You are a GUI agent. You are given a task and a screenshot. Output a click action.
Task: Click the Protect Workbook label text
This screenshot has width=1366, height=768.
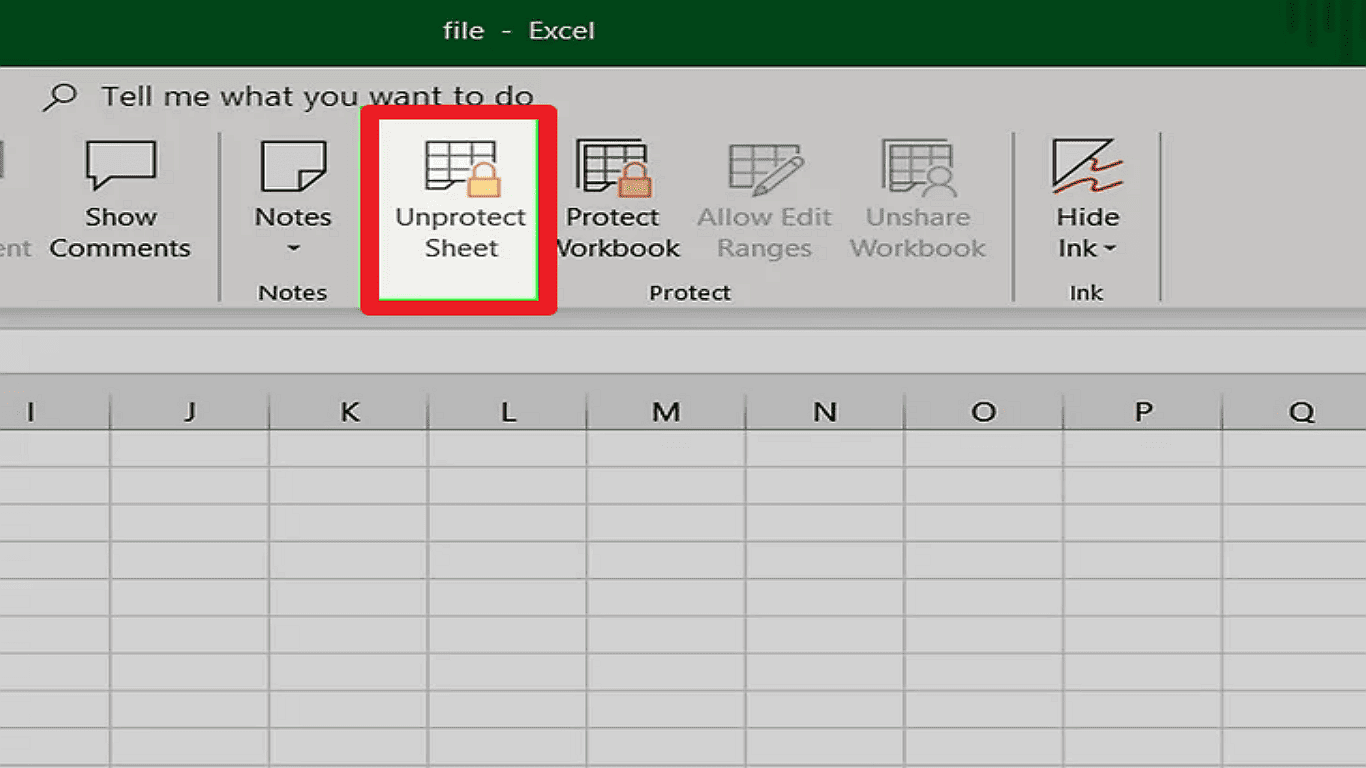[618, 232]
